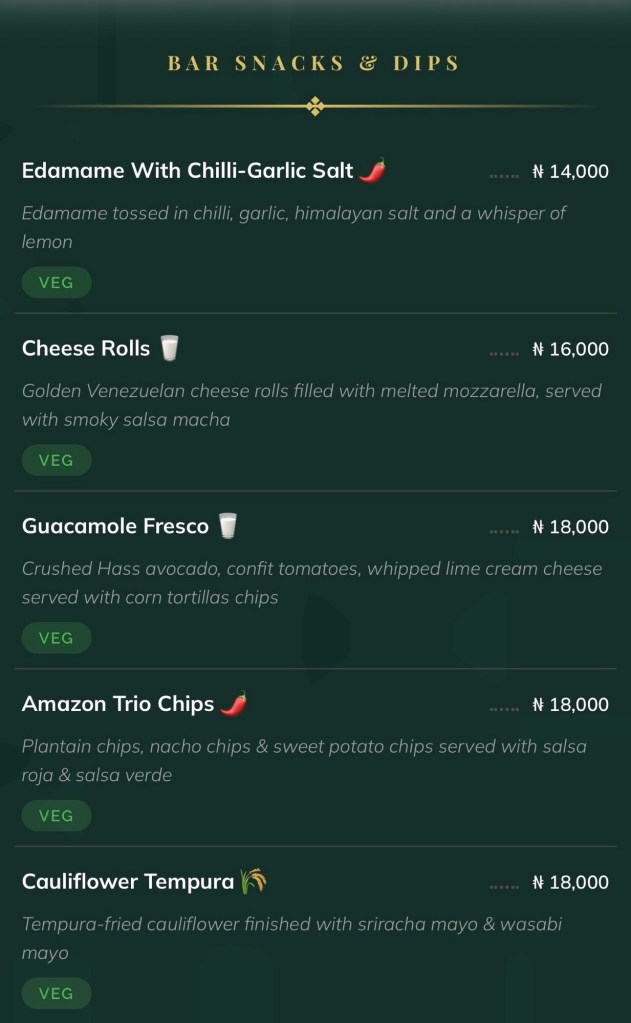Click the Cheese Rolls description text
The image size is (631, 1023).
(311, 405)
